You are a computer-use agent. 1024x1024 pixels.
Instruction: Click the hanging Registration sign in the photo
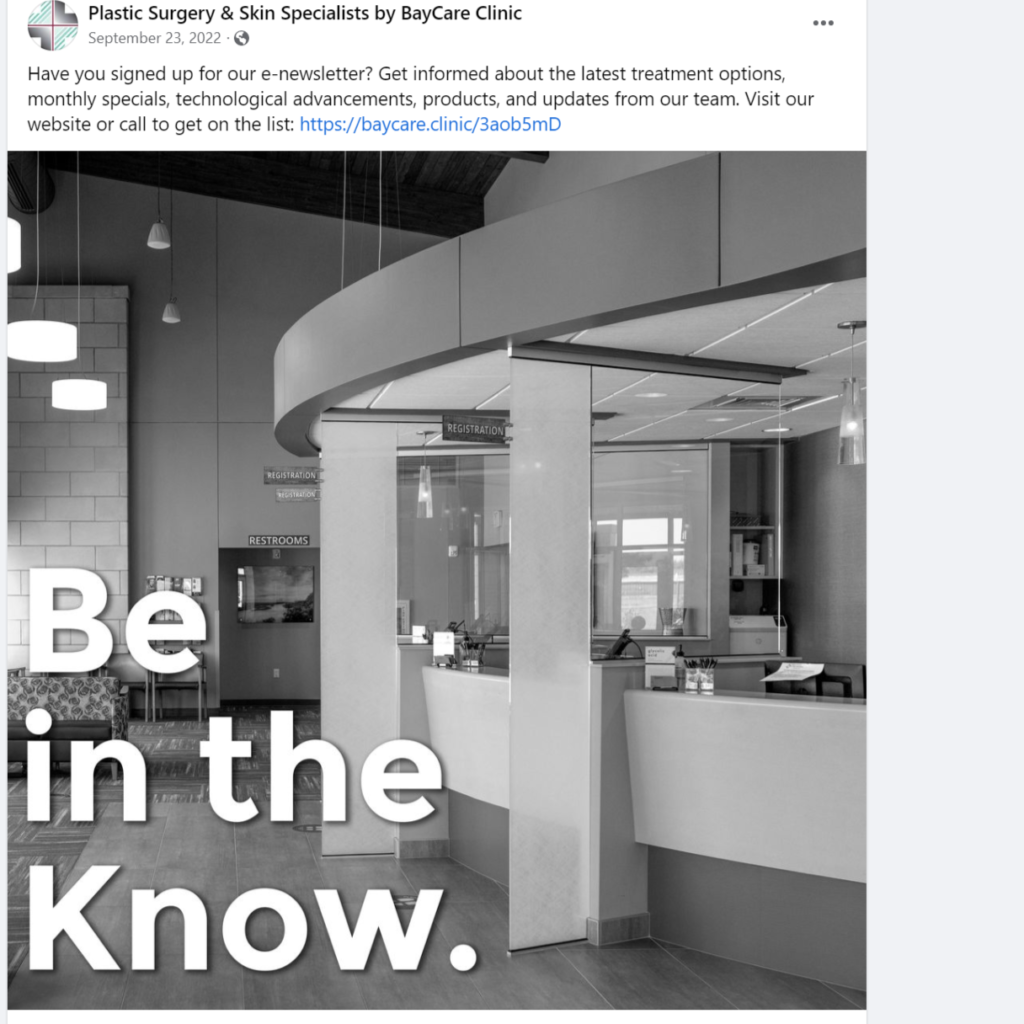point(475,429)
